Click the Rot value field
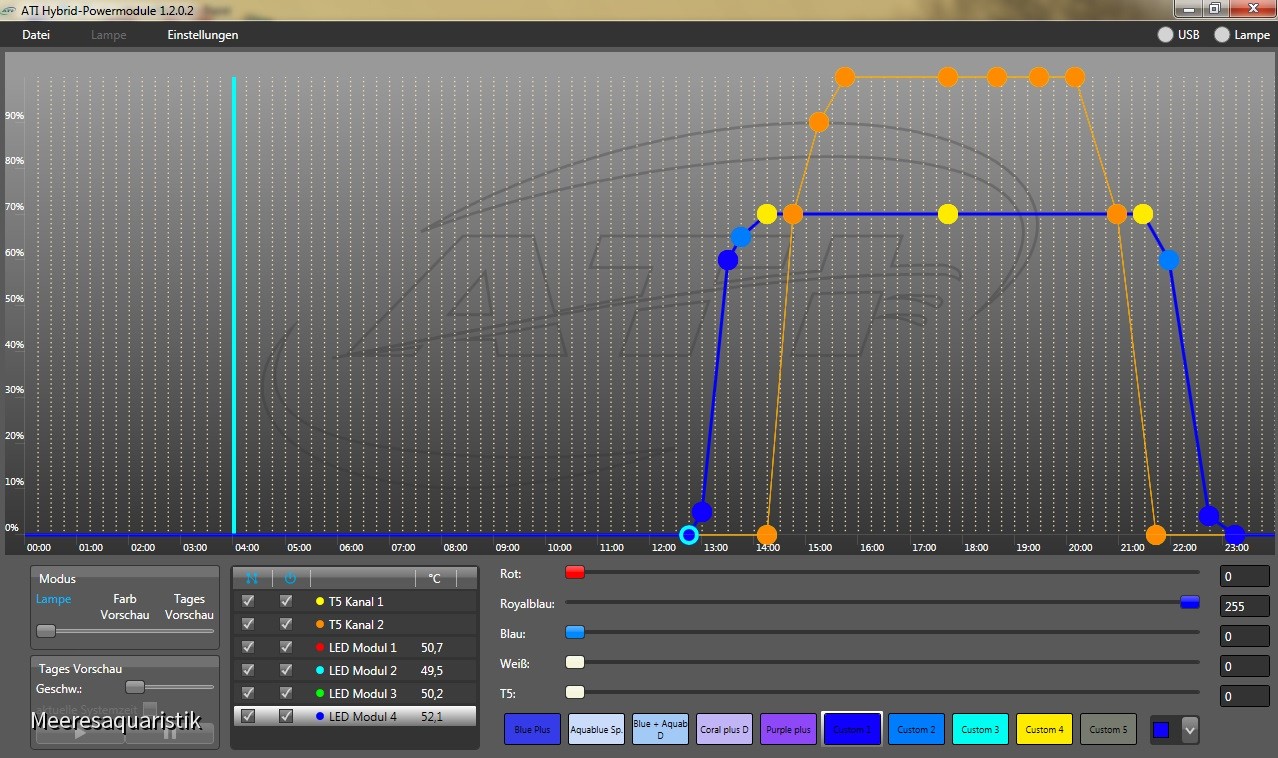Image resolution: width=1278 pixels, height=758 pixels. pos(1245,576)
